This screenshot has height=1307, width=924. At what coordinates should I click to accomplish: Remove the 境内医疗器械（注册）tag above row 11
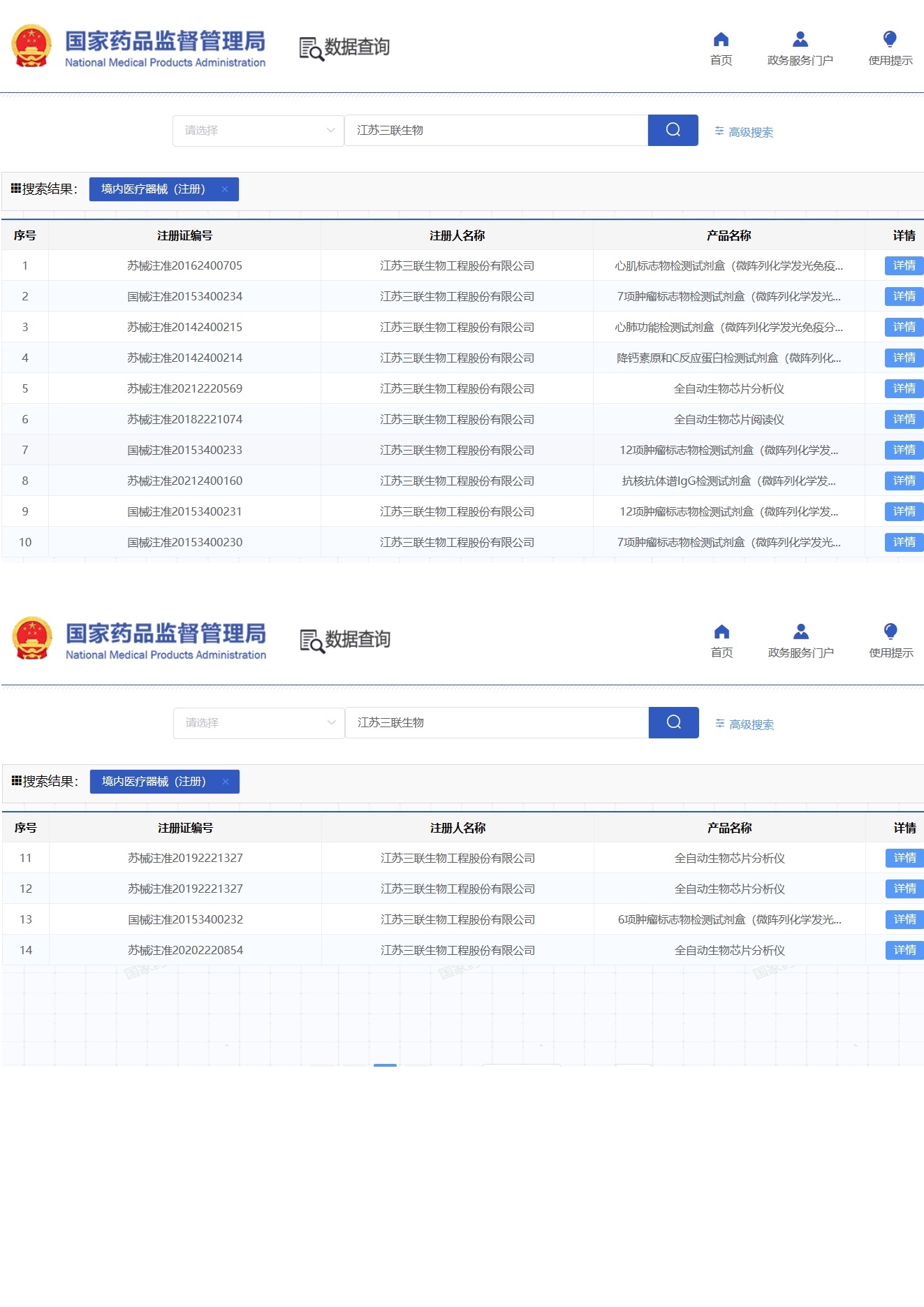pos(226,782)
